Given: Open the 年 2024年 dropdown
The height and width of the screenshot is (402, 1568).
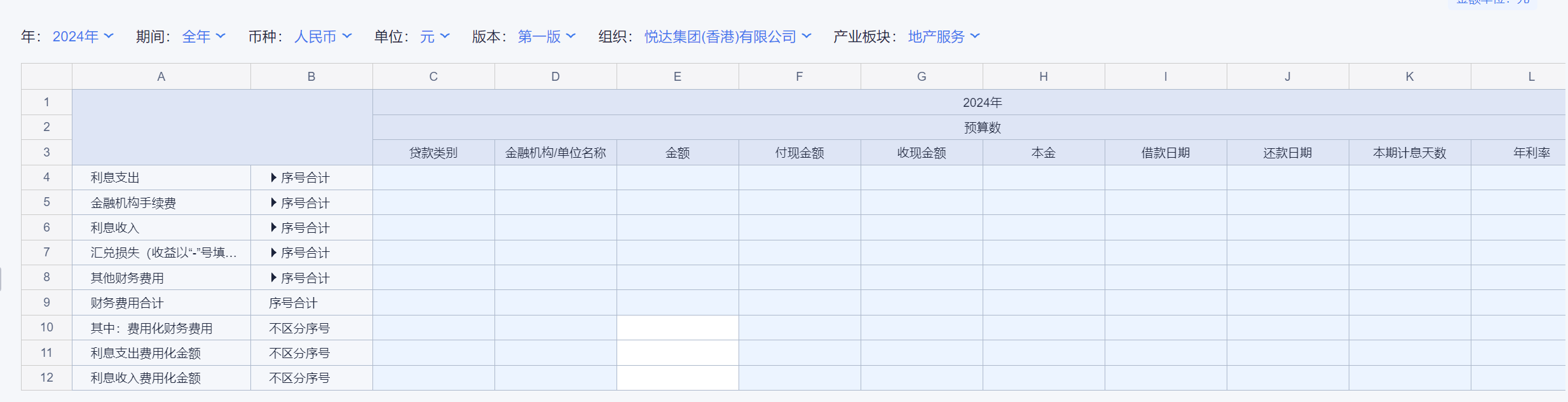Looking at the screenshot, I should (x=83, y=37).
